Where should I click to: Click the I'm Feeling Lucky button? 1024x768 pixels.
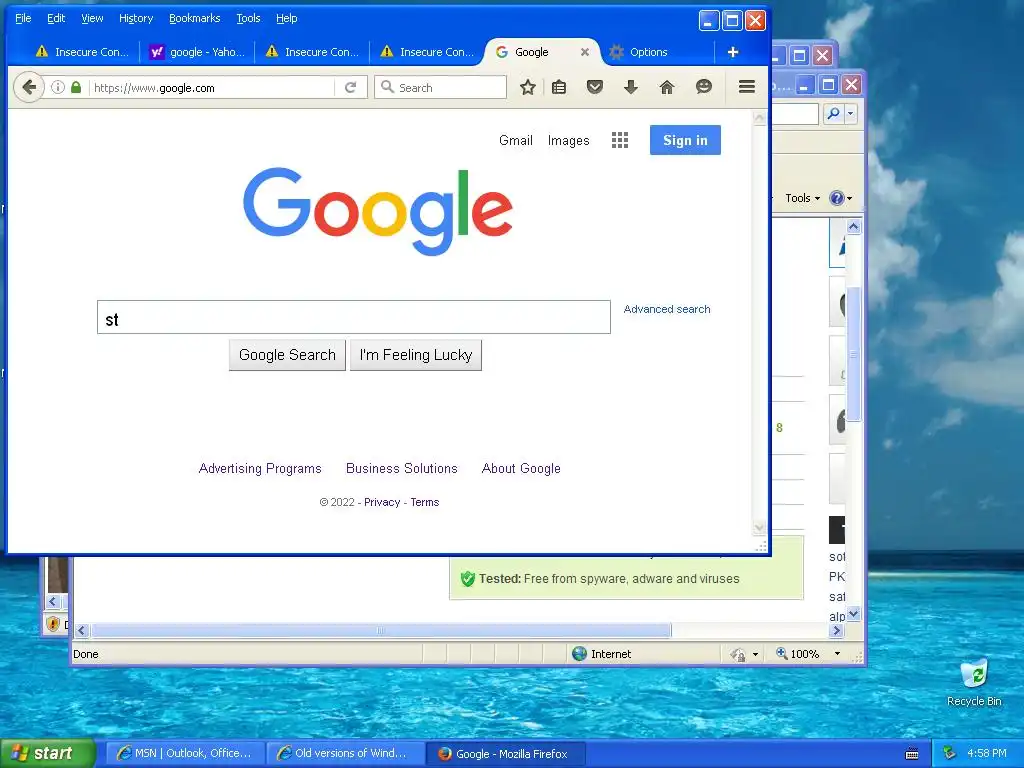click(x=416, y=355)
